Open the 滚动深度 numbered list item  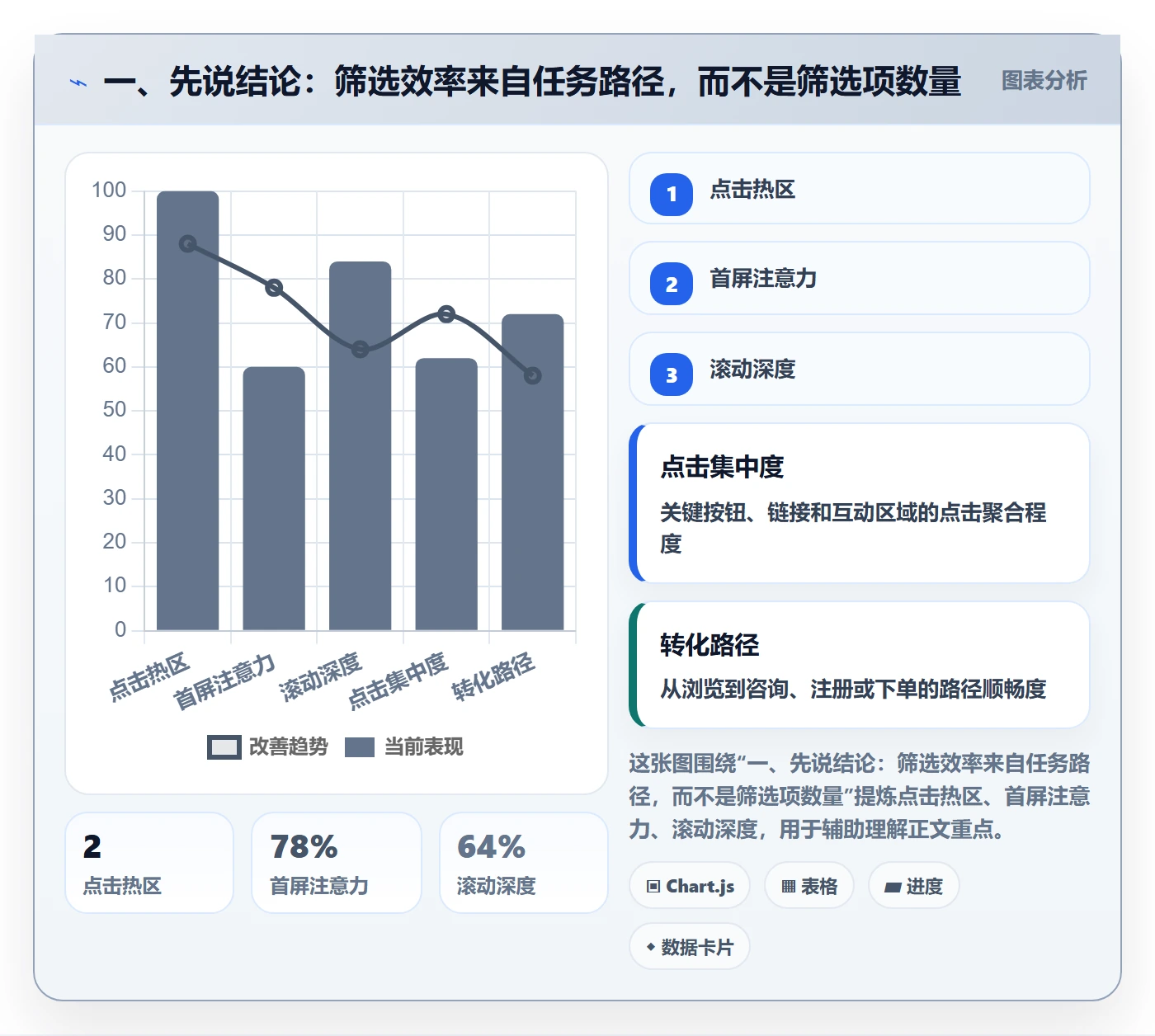point(860,369)
